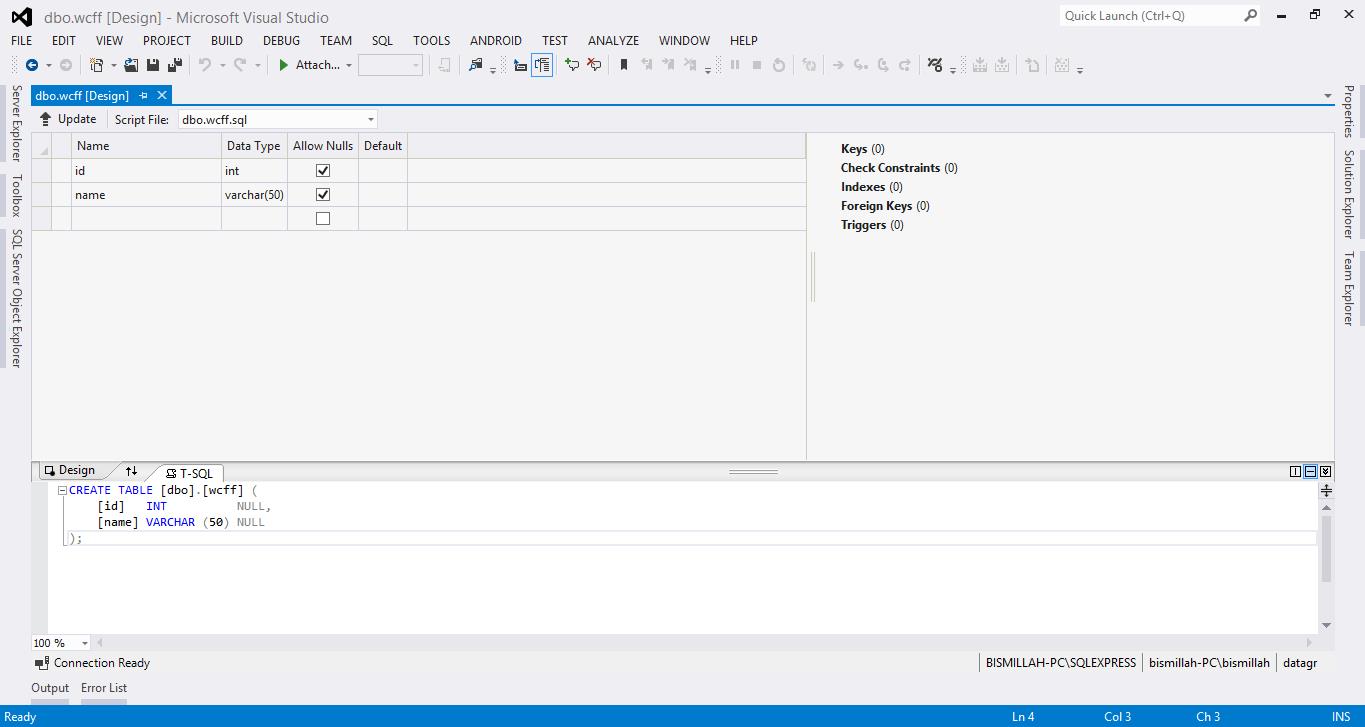The width and height of the screenshot is (1365, 727).
Task: Open the Undo history dropdown arrow
Action: click(x=221, y=66)
